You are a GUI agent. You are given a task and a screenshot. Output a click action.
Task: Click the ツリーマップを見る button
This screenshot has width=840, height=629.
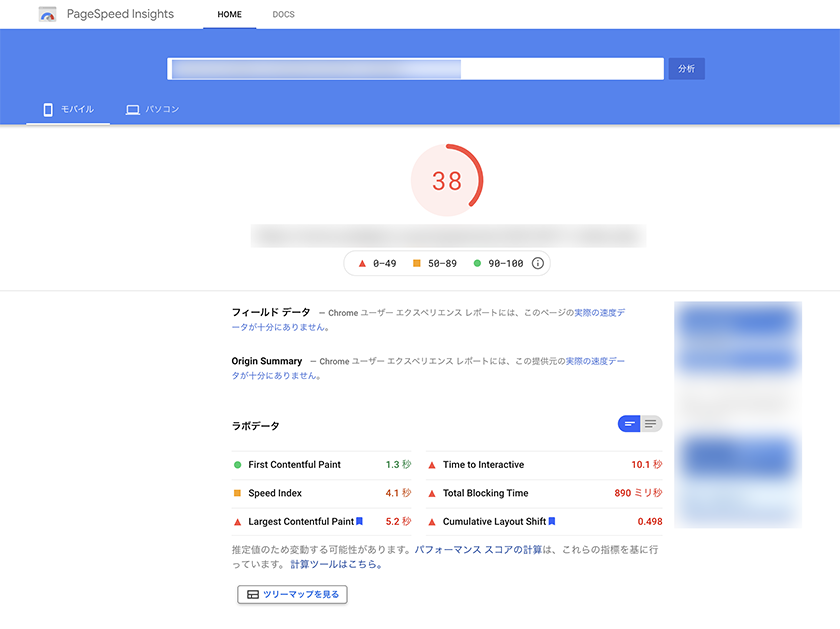click(292, 594)
